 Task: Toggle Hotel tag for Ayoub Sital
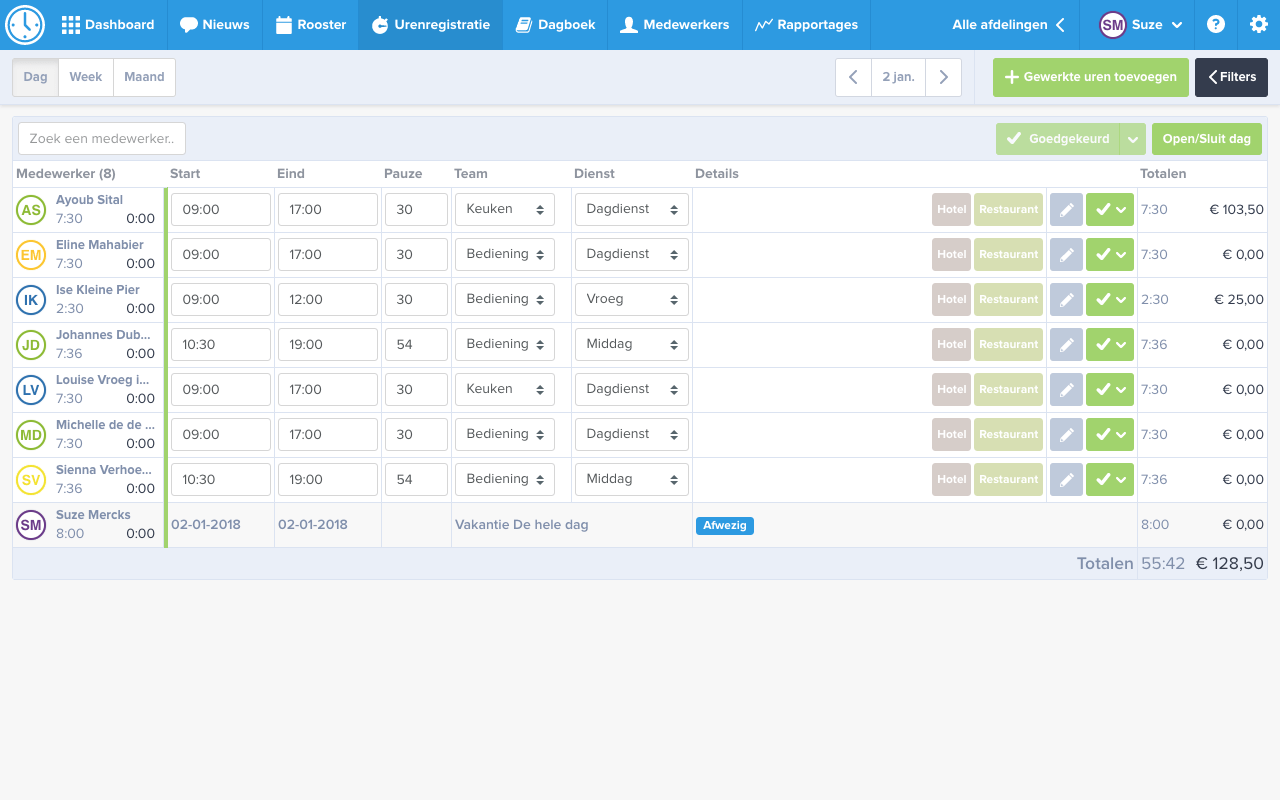[x=951, y=210]
